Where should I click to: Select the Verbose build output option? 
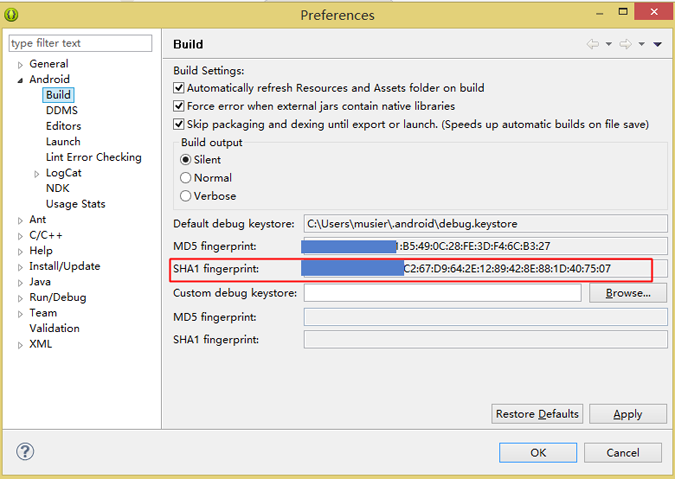185,196
